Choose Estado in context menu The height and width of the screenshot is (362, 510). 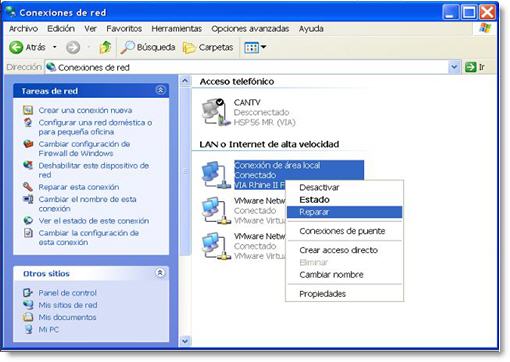coord(344,200)
